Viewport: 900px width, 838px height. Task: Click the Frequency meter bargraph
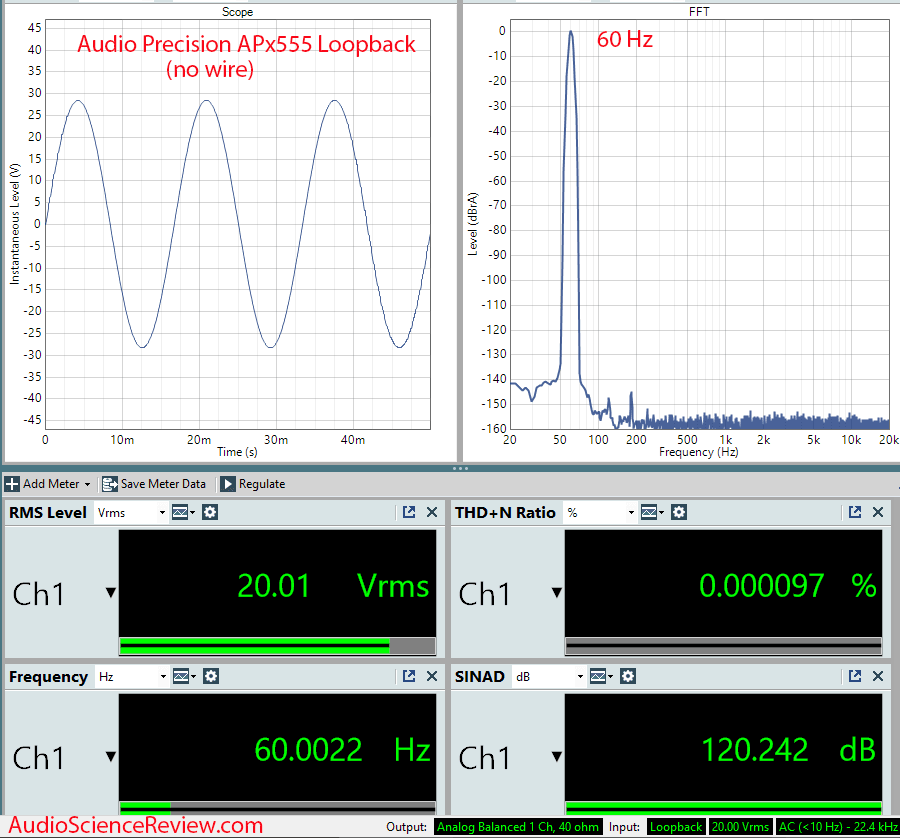[277, 808]
